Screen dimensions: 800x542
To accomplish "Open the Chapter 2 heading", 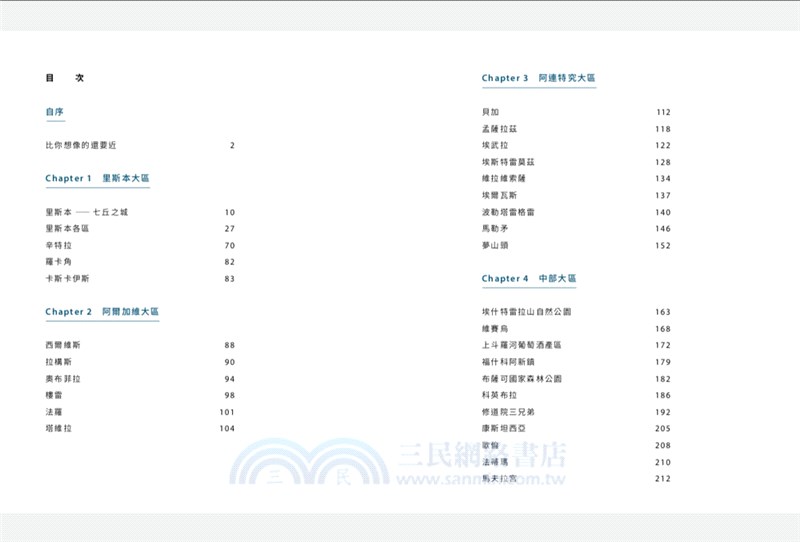I will coord(102,312).
